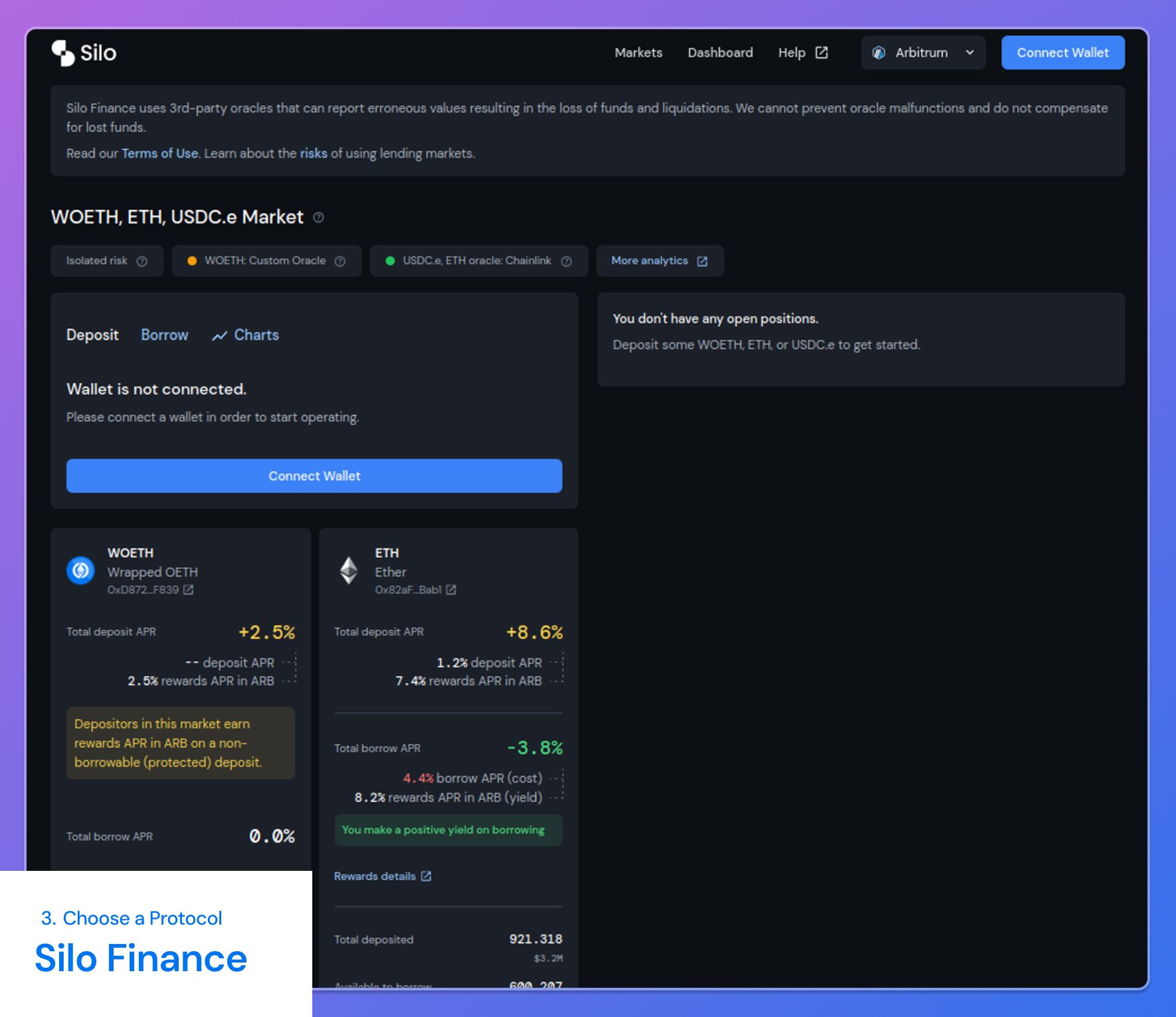The width and height of the screenshot is (1176, 1017).
Task: Click the Ethereum token logo
Action: [349, 570]
